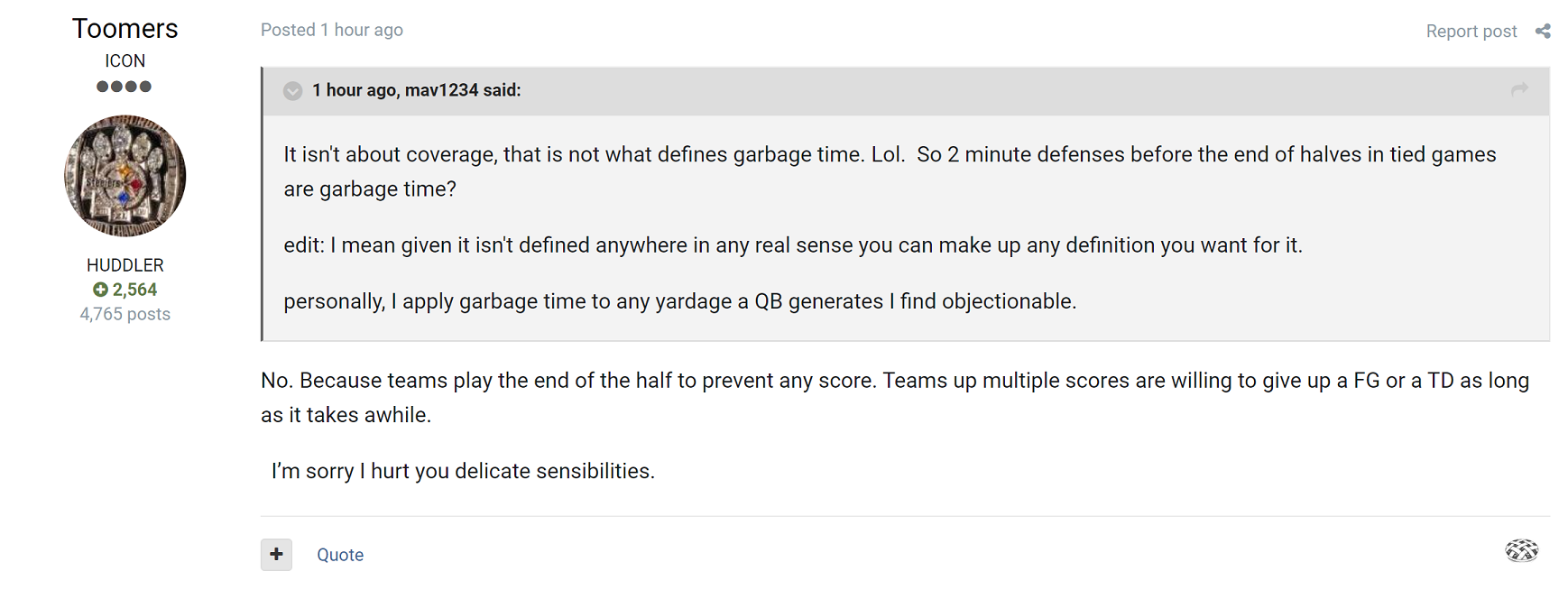1568x590 pixels.
Task: Toggle the MultiQuote plus button
Action: 277,554
